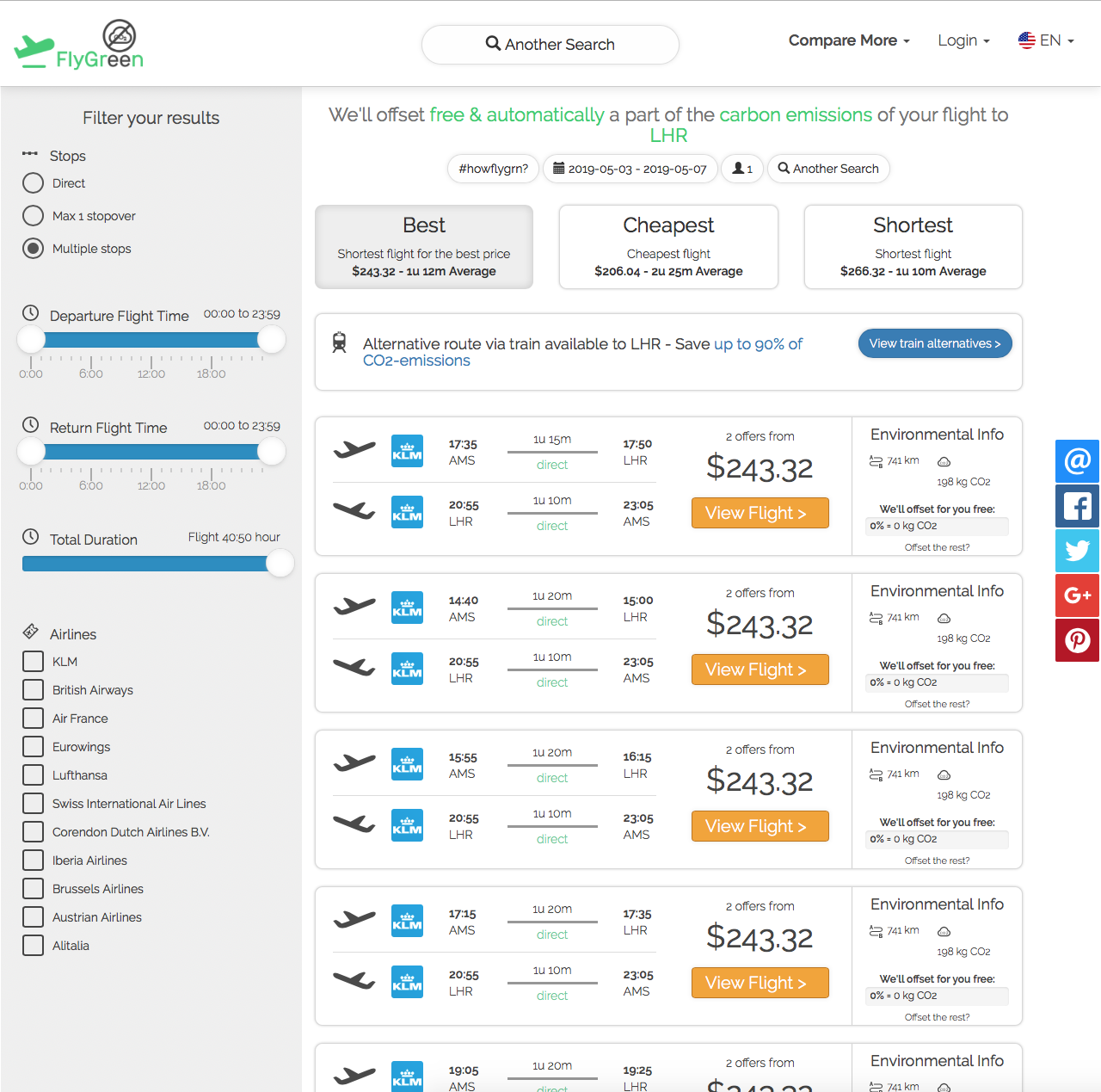
Task: Click the FlyGreen logo
Action: (79, 44)
